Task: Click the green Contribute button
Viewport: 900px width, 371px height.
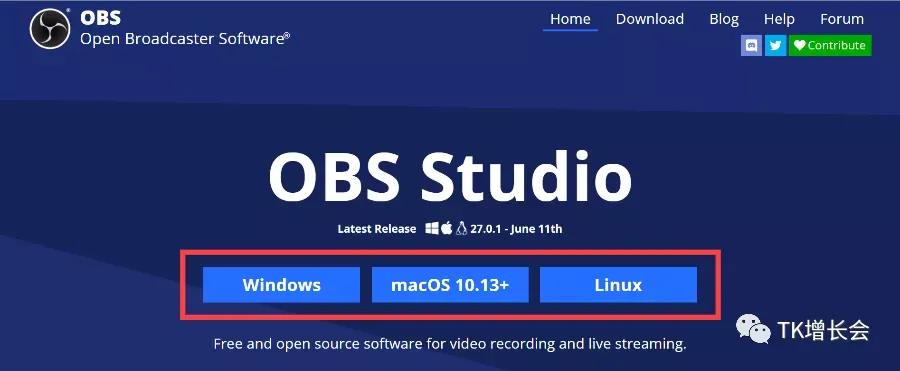Action: point(830,45)
